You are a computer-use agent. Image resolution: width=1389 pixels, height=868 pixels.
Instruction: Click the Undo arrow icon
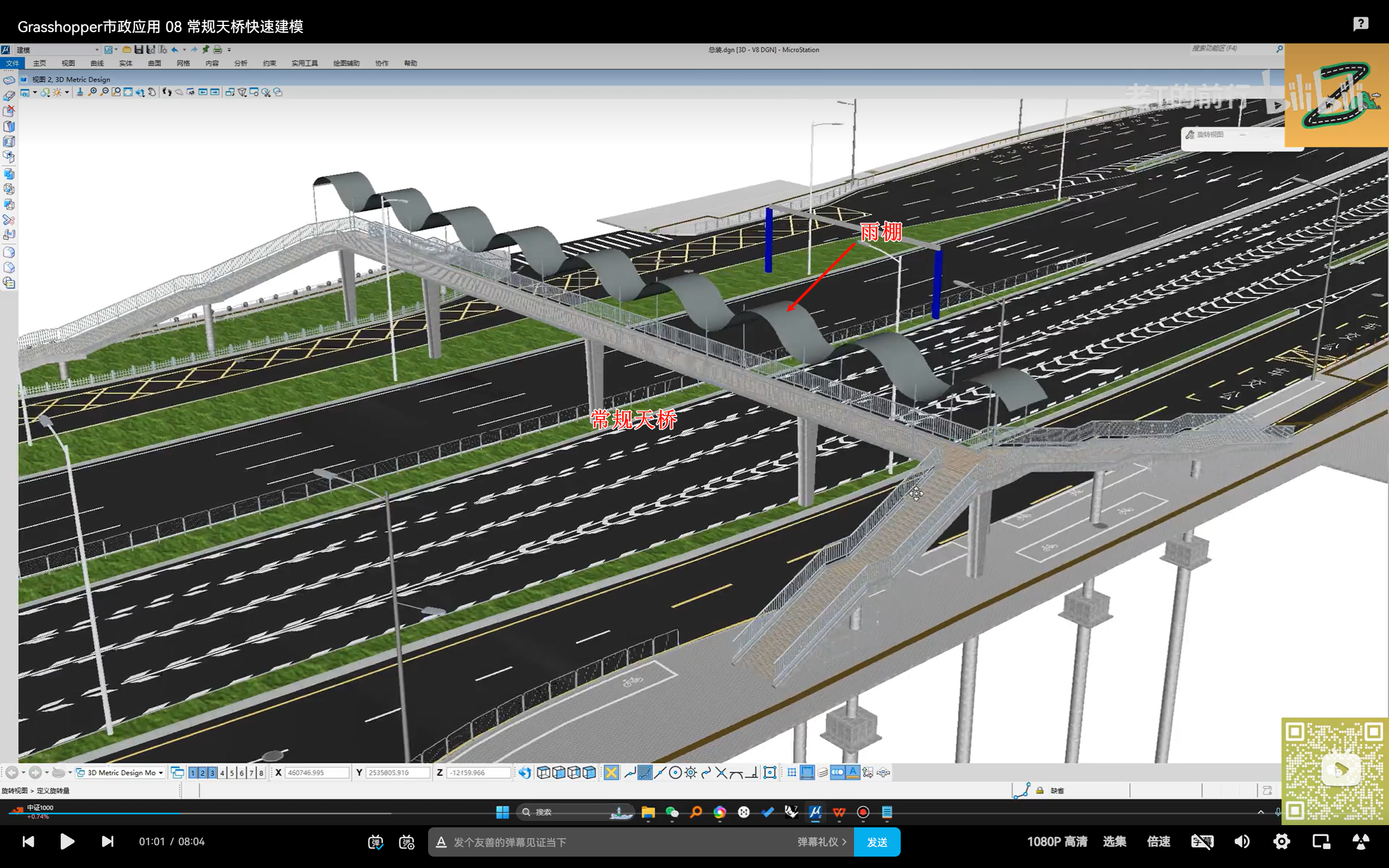click(x=175, y=50)
